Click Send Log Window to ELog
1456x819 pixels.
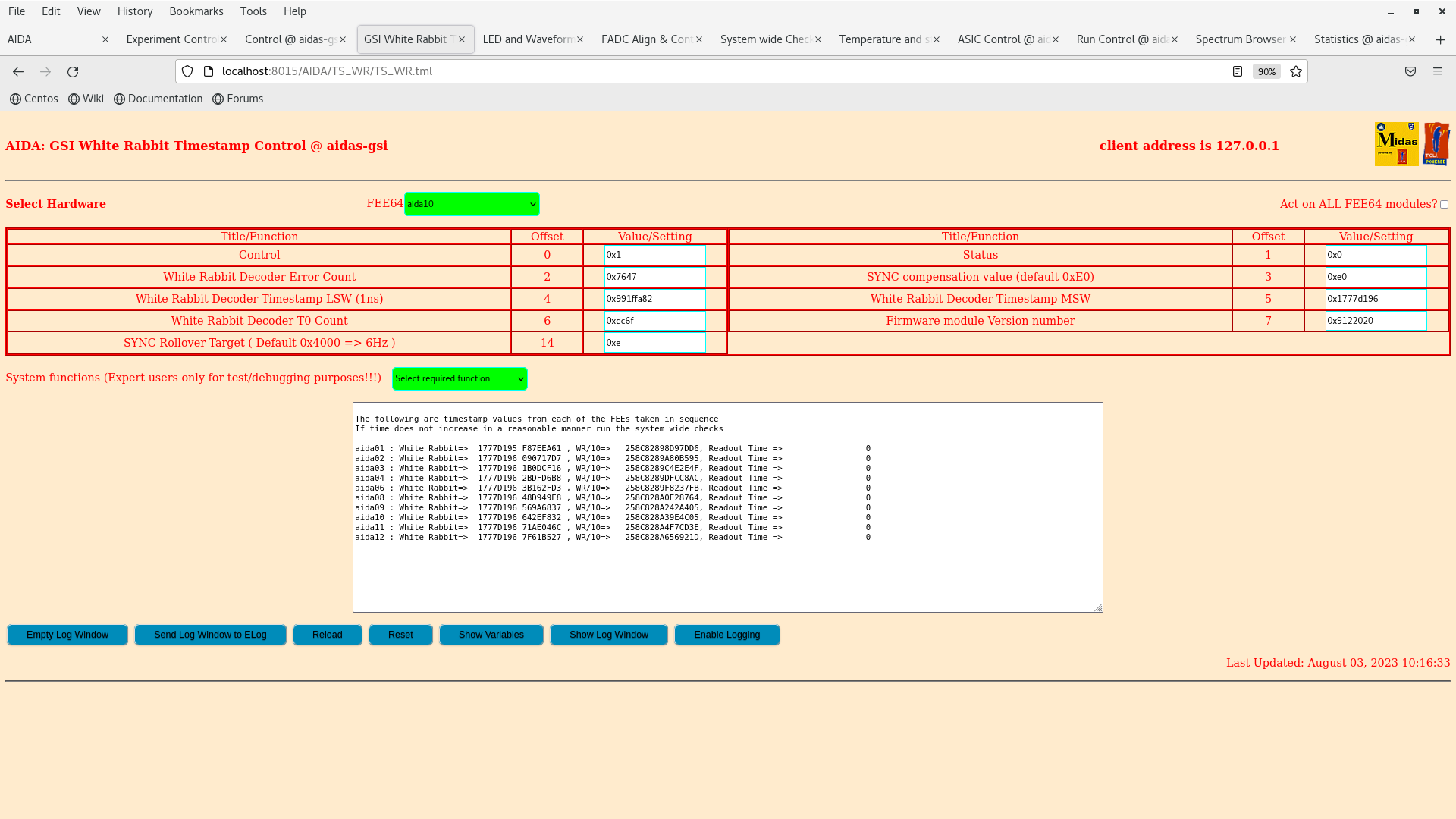[210, 635]
